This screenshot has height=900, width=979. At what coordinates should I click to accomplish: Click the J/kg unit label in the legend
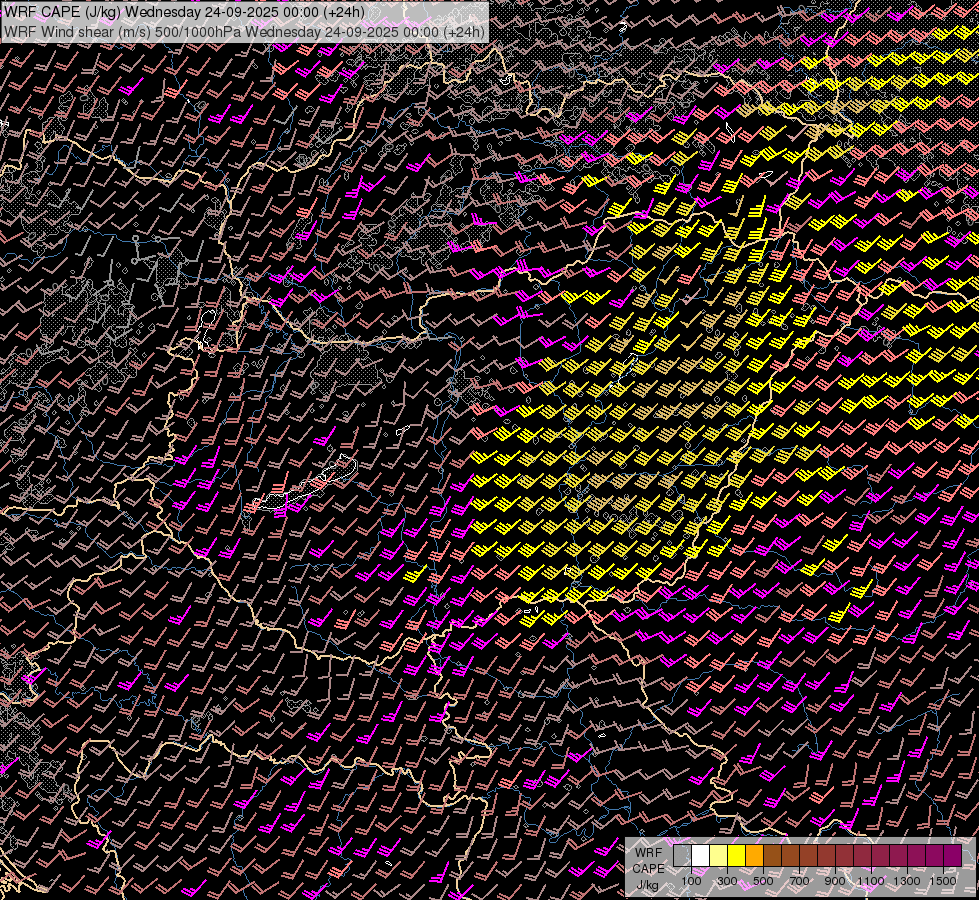648,884
